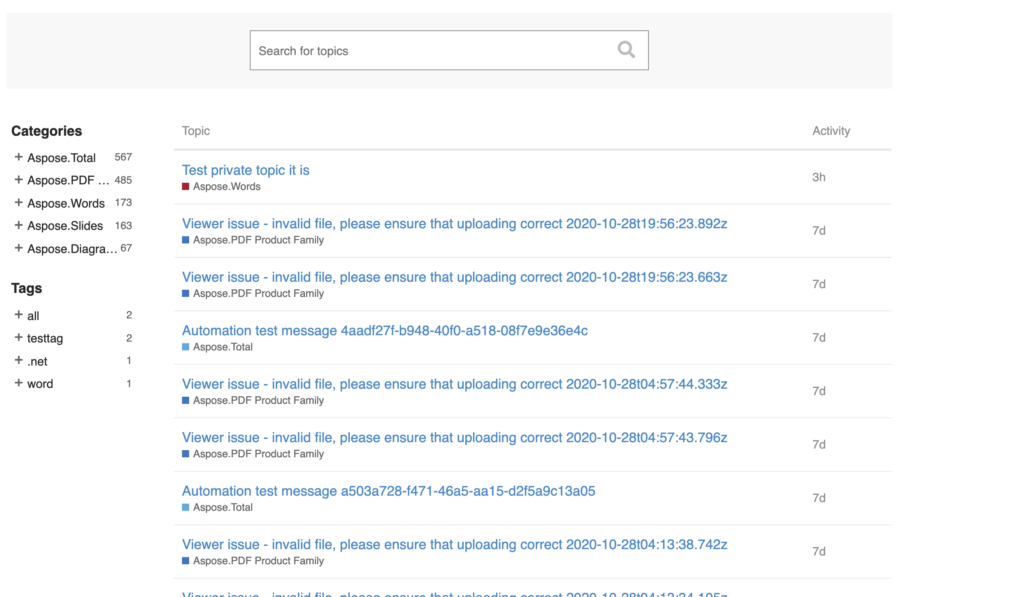
Task: Filter by the word tag label
Action: tap(40, 384)
